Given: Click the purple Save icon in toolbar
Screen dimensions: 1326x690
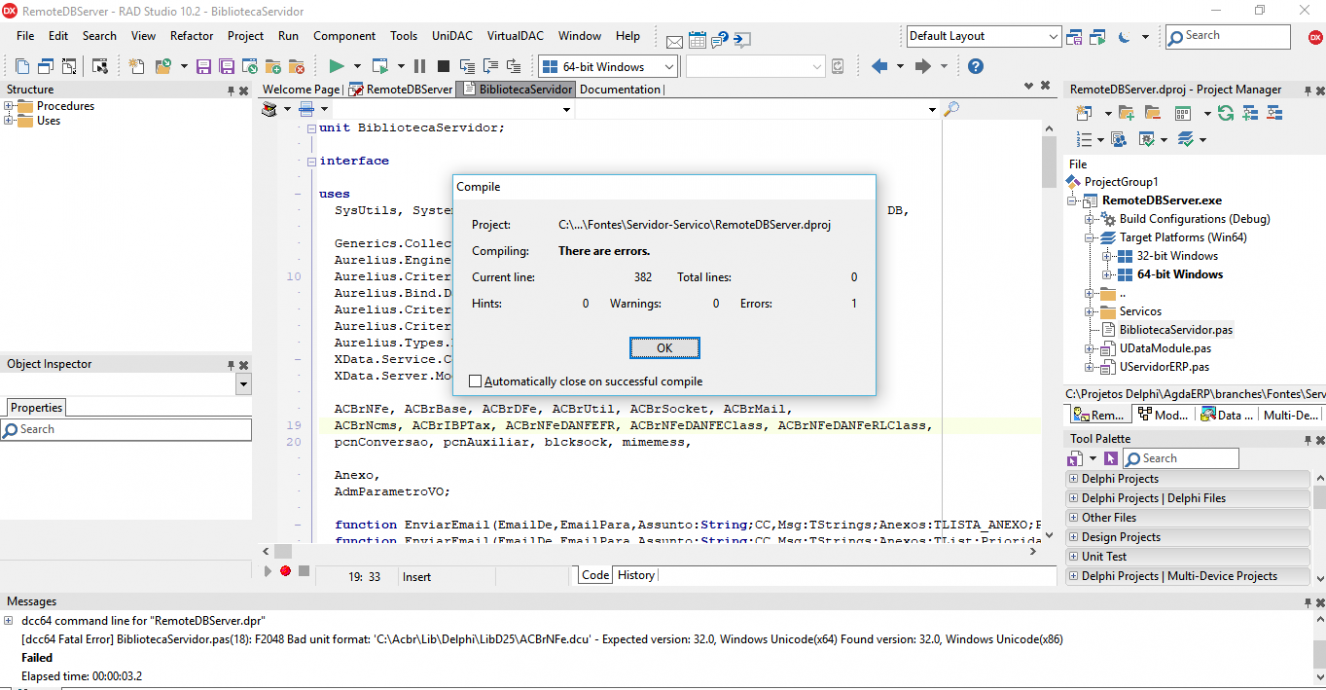Looking at the screenshot, I should click(x=203, y=66).
